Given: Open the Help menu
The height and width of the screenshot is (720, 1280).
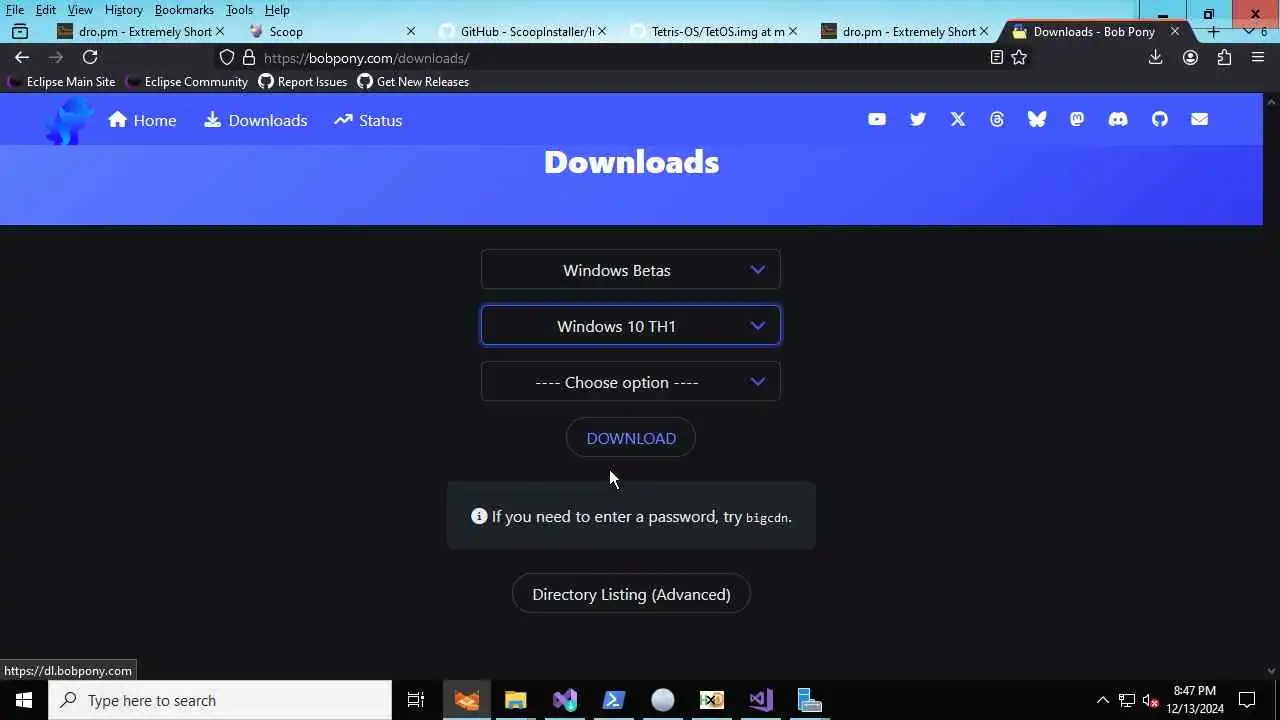Looking at the screenshot, I should tap(277, 10).
